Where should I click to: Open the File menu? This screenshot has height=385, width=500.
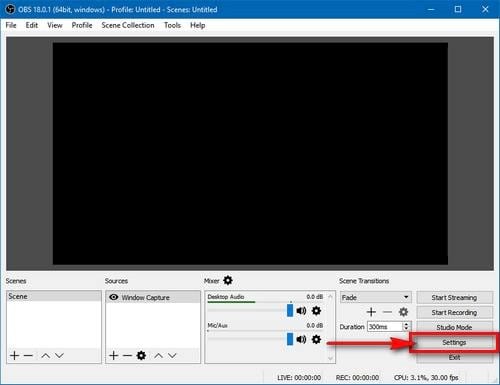click(x=11, y=25)
